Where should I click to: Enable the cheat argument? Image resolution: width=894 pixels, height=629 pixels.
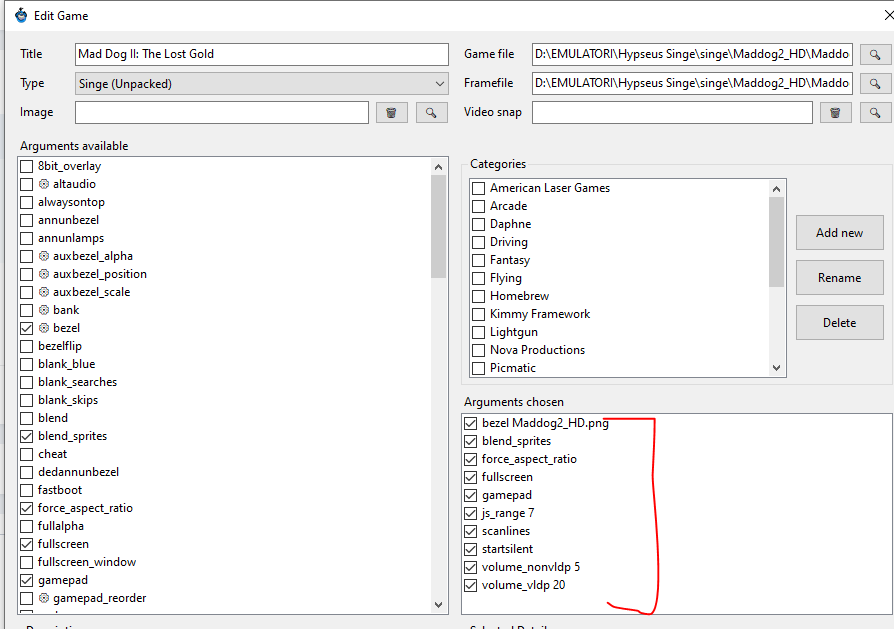click(x=26, y=454)
